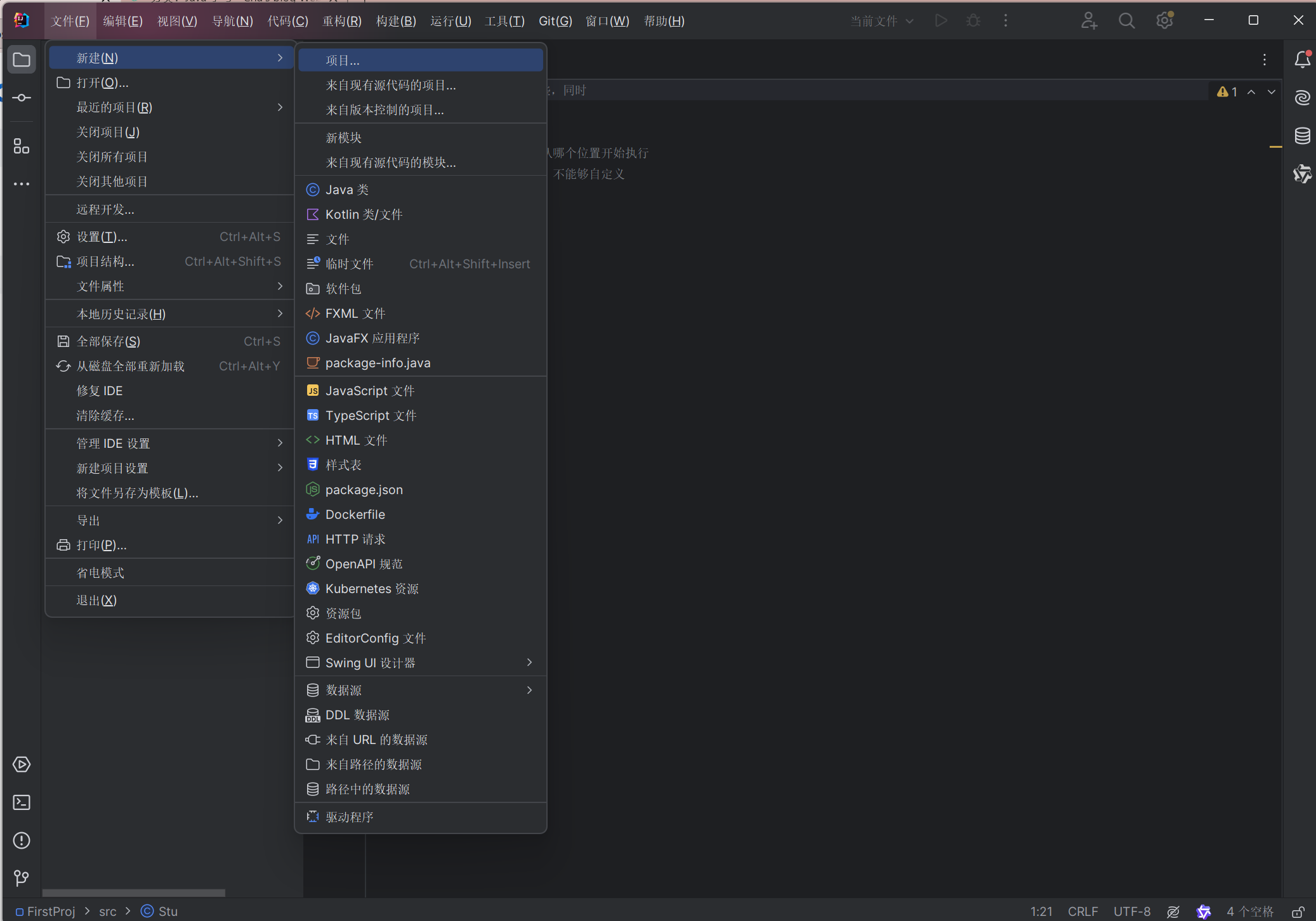Open the Structure tool window icon
This screenshot has height=921, width=1316.
(x=22, y=147)
